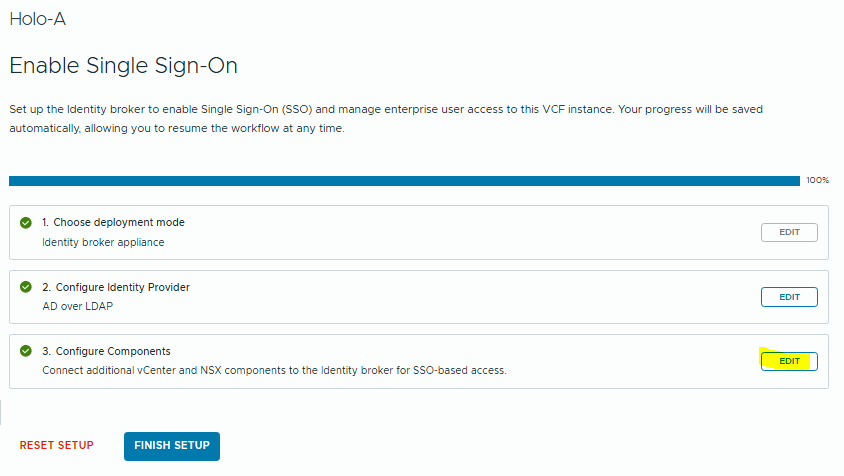Image resolution: width=844 pixels, height=476 pixels.
Task: Click the vCenter and NSX components description
Action: point(274,370)
